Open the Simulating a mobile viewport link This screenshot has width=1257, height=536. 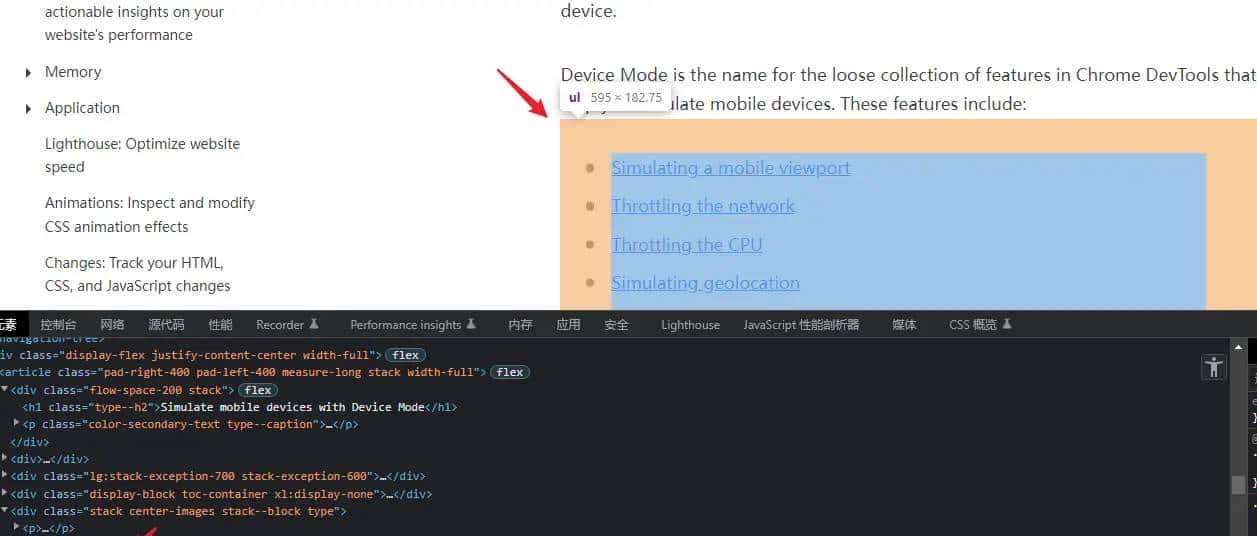[x=730, y=168]
